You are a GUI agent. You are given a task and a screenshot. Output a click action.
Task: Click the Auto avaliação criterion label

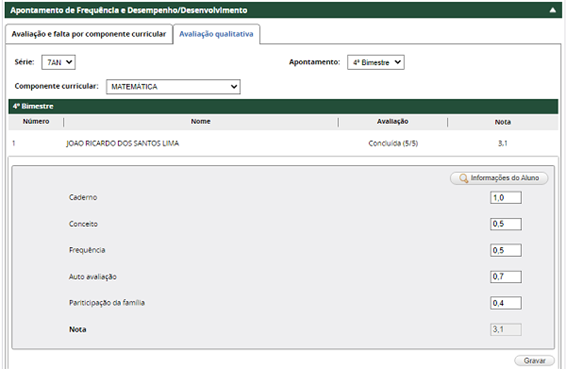pyautogui.click(x=93, y=277)
